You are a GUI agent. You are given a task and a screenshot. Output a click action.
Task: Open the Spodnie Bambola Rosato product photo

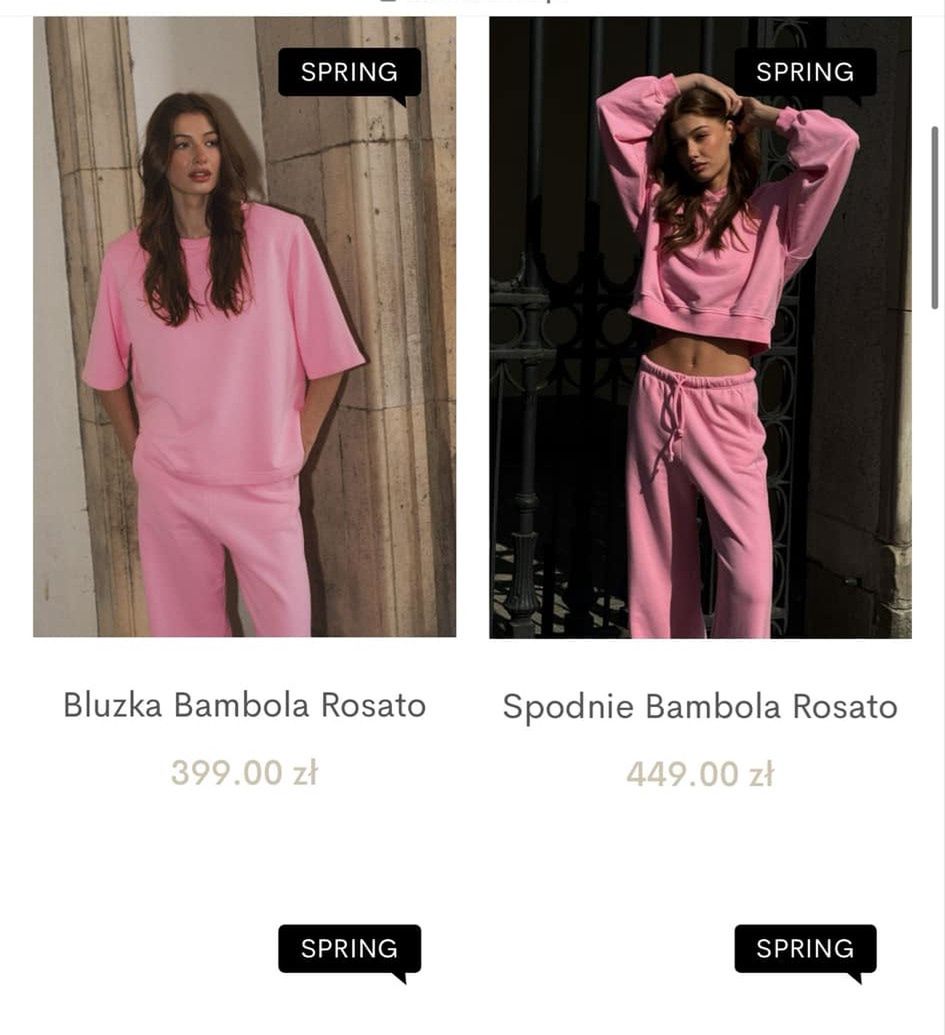pyautogui.click(x=700, y=327)
